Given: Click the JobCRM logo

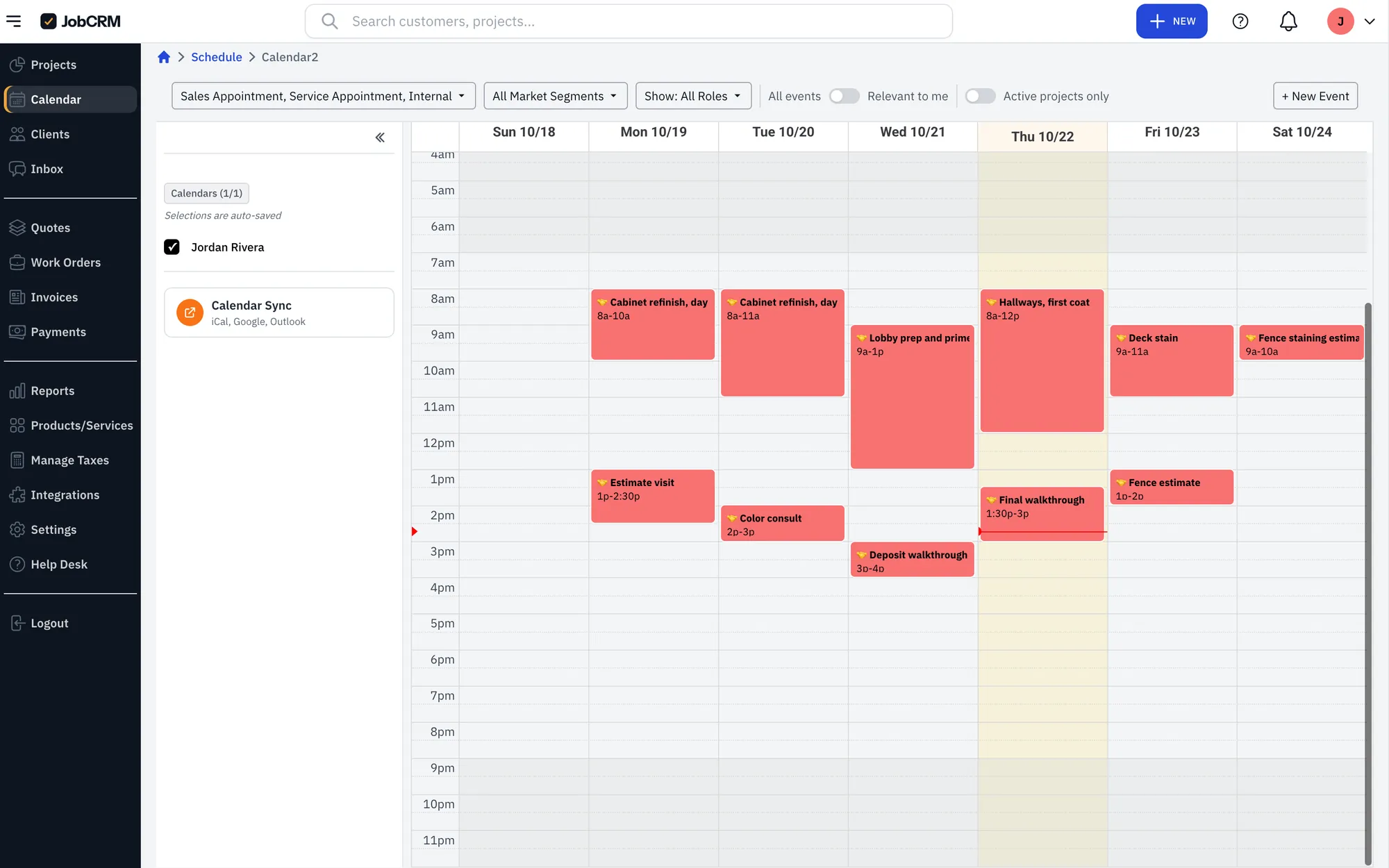Looking at the screenshot, I should 81,22.
